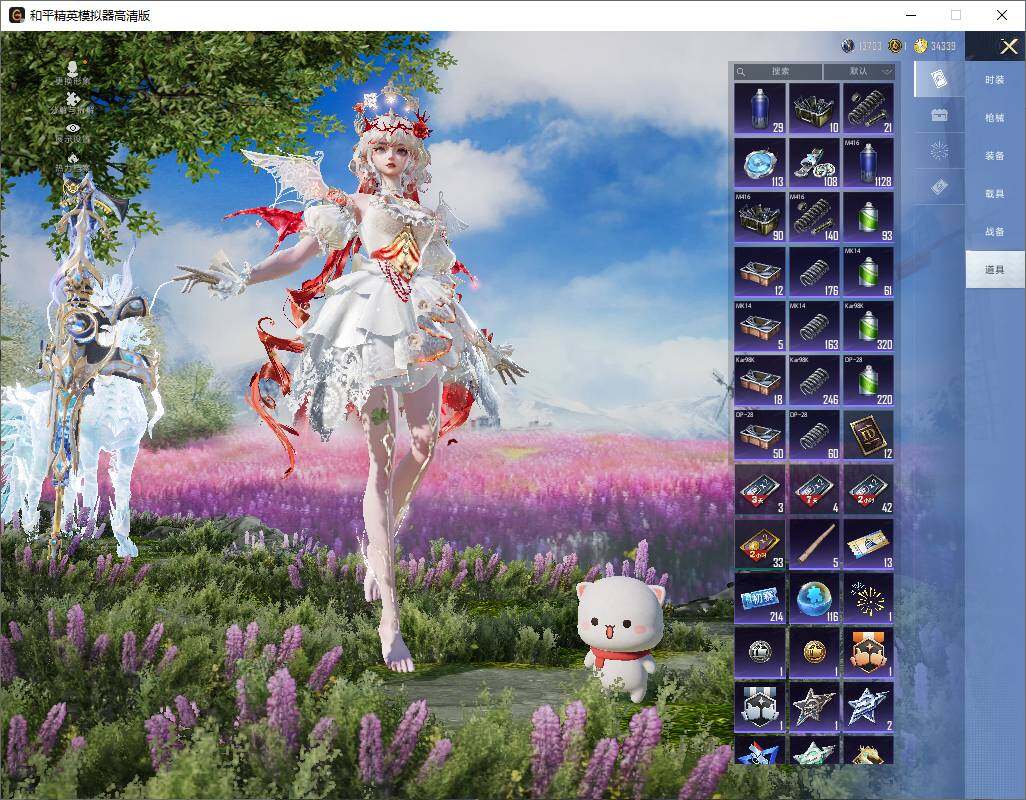Select the golden firework item
The width and height of the screenshot is (1026, 800).
(x=868, y=599)
